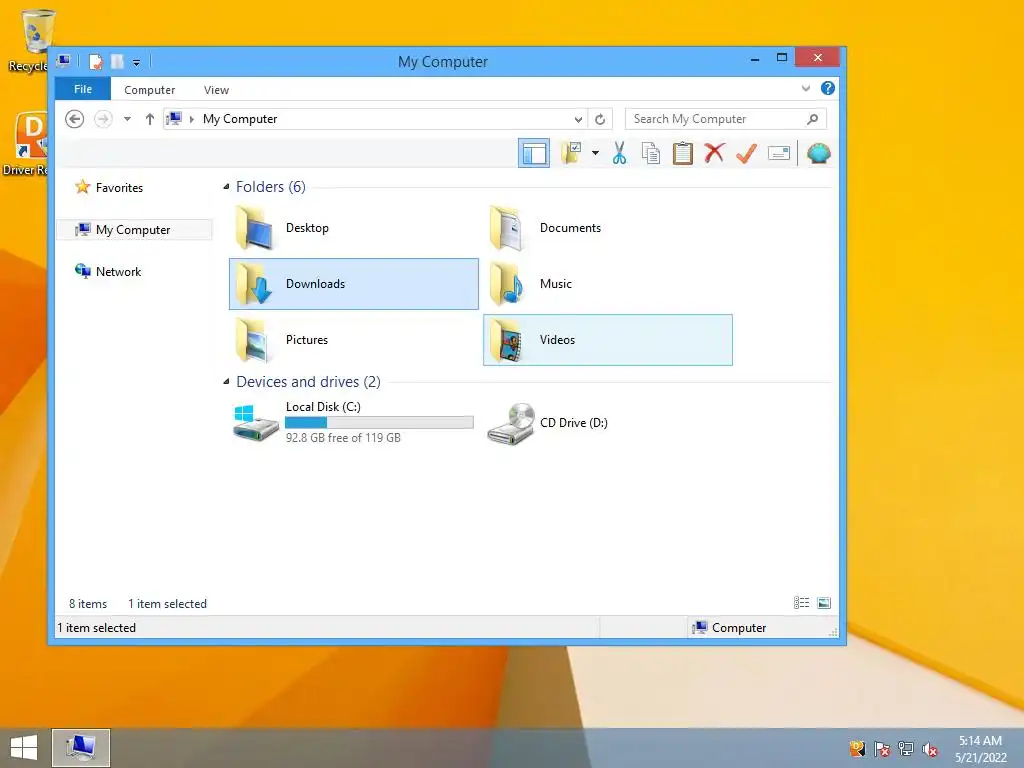The image size is (1024, 768).
Task: Delete selection with the red X icon
Action: [x=714, y=153]
